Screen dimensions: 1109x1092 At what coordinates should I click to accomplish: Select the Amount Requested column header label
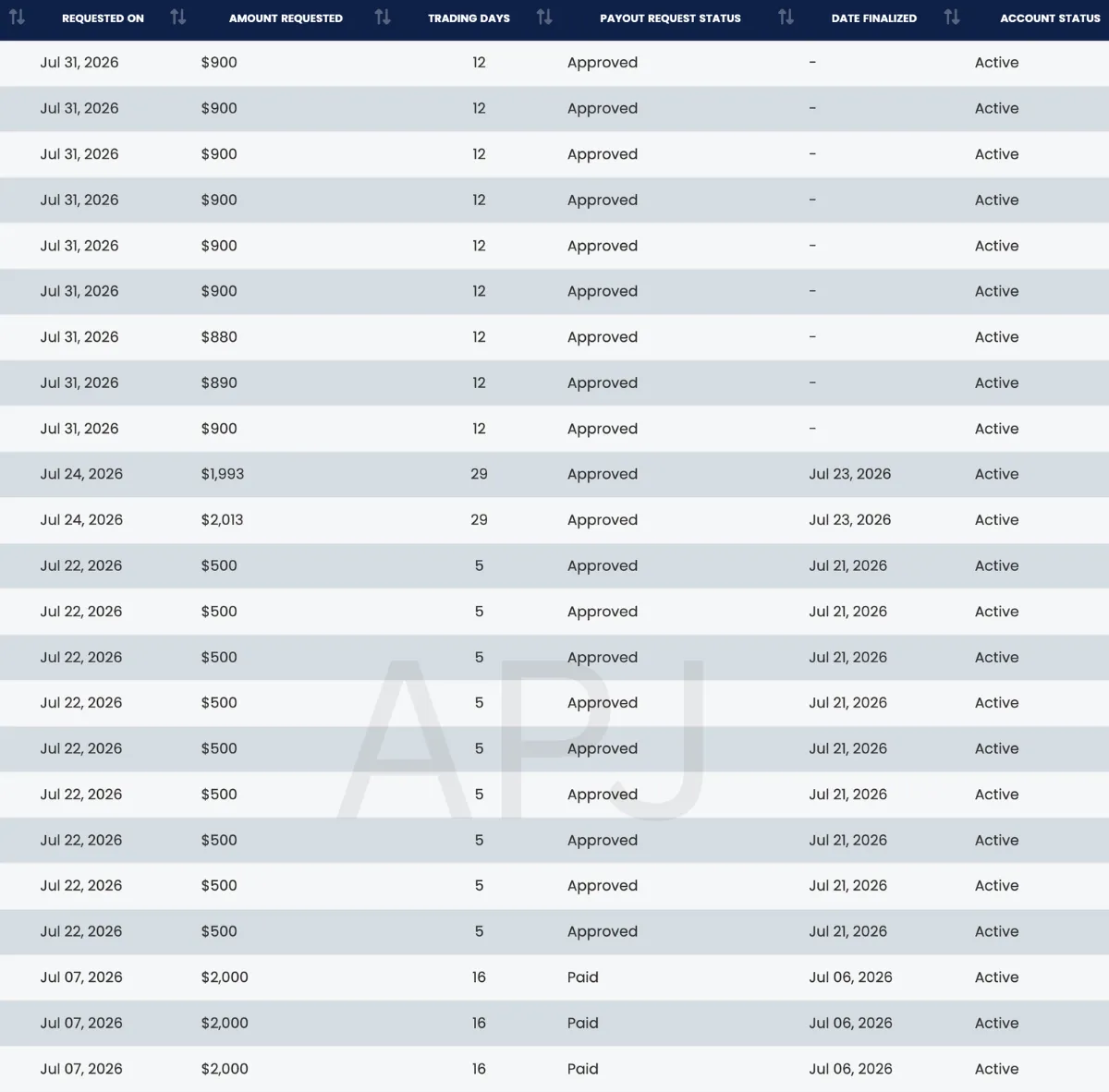[x=286, y=18]
